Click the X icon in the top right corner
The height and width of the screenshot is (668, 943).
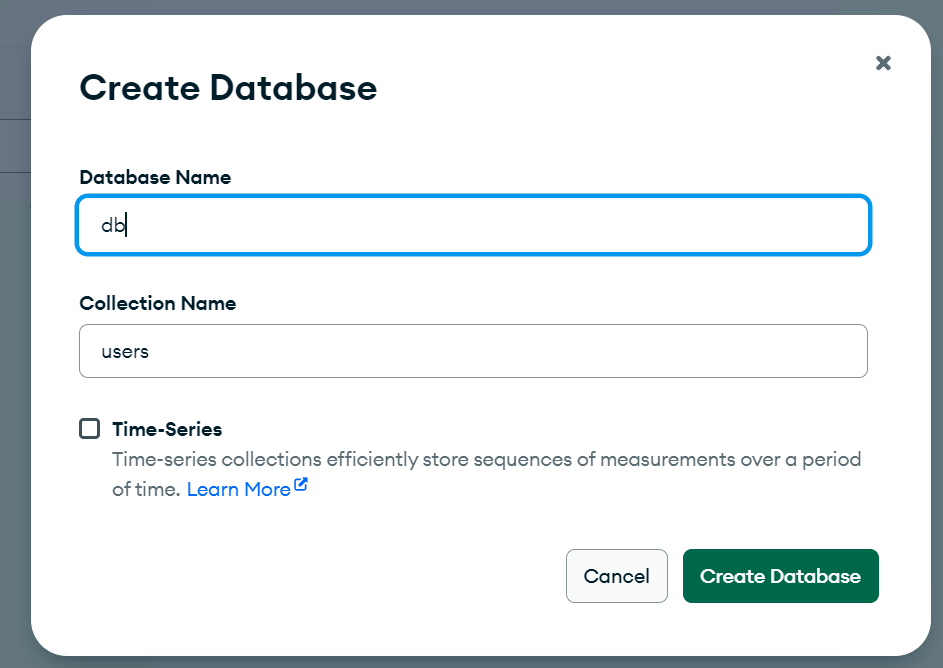tap(883, 63)
